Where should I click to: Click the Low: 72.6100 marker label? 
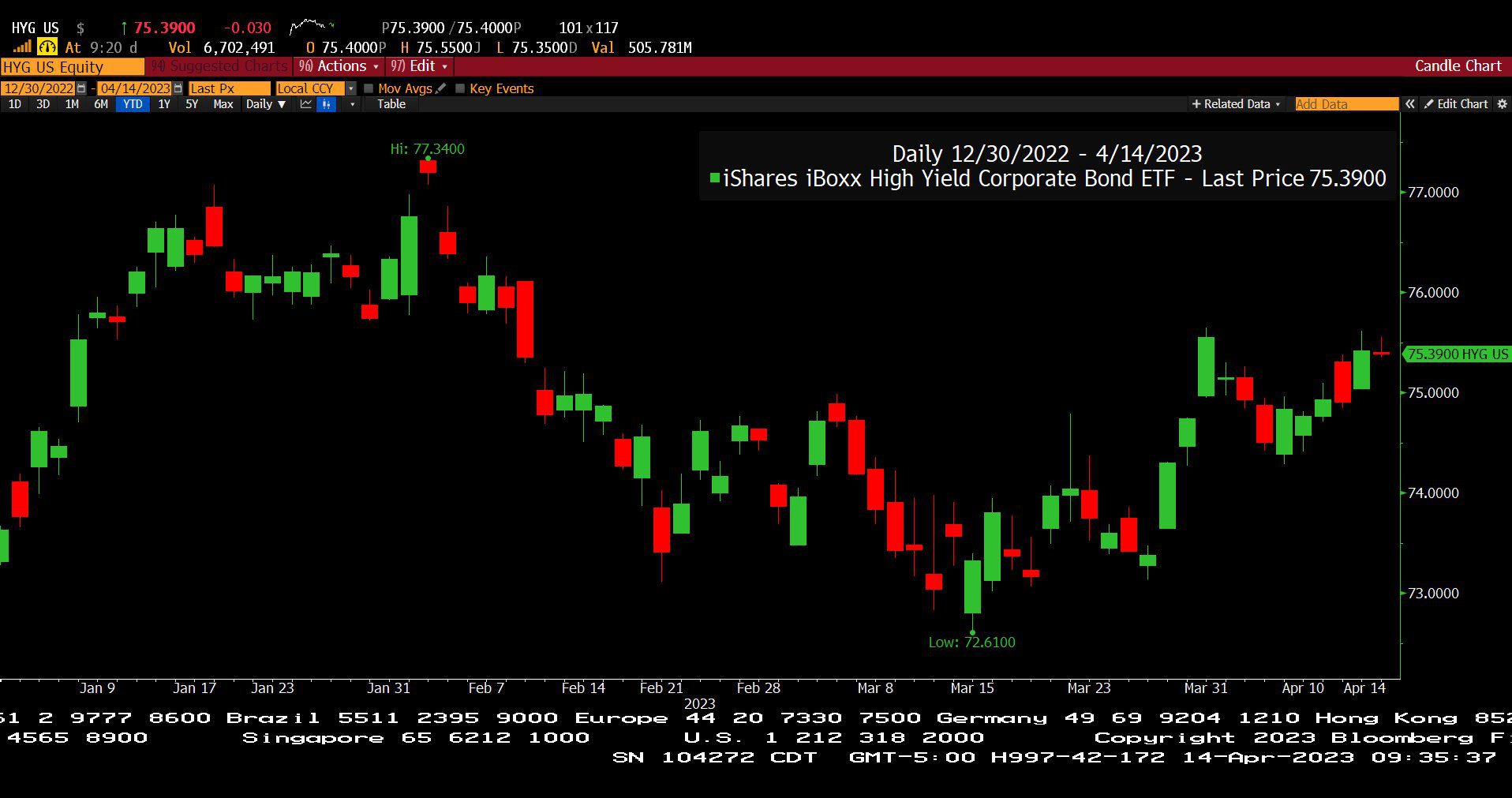coord(972,642)
